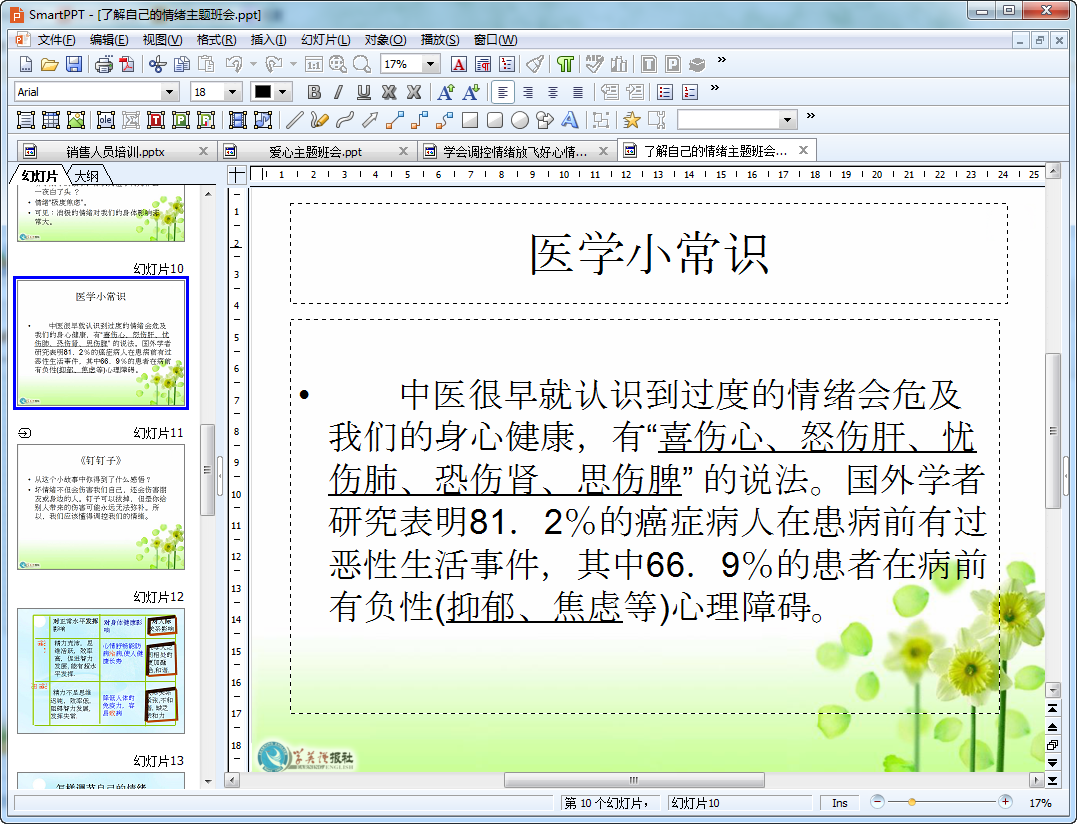Screen dimensions: 1077x824
Task: Open the font color dropdown arrow
Action: click(x=282, y=92)
